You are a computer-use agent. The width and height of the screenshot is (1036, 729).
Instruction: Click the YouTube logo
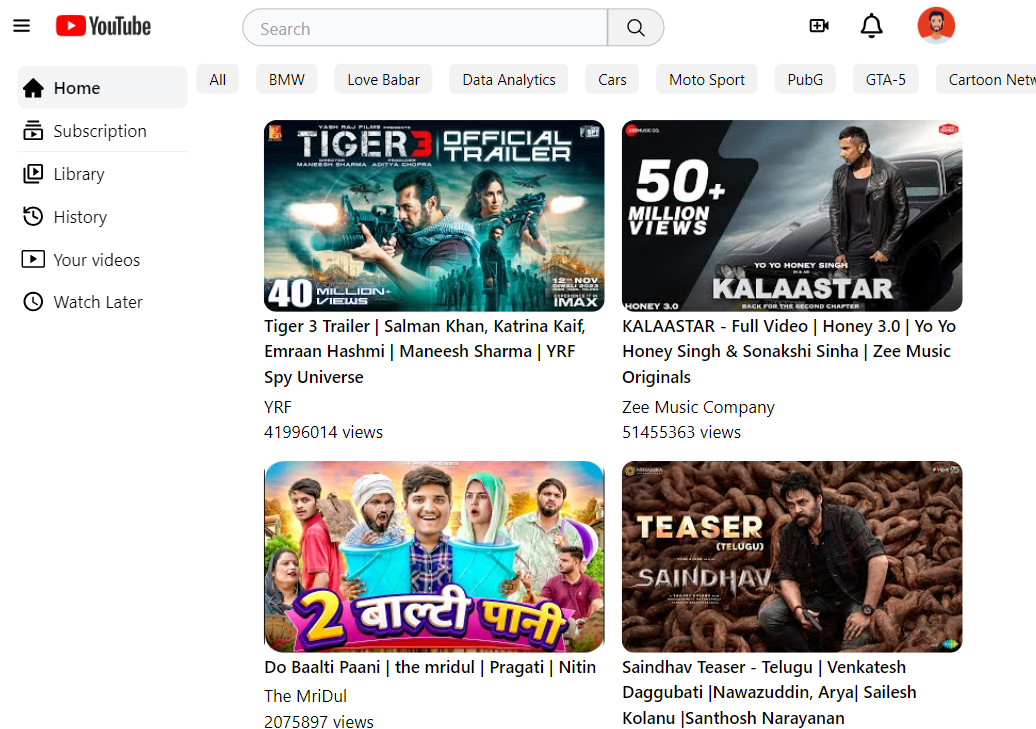pos(103,26)
